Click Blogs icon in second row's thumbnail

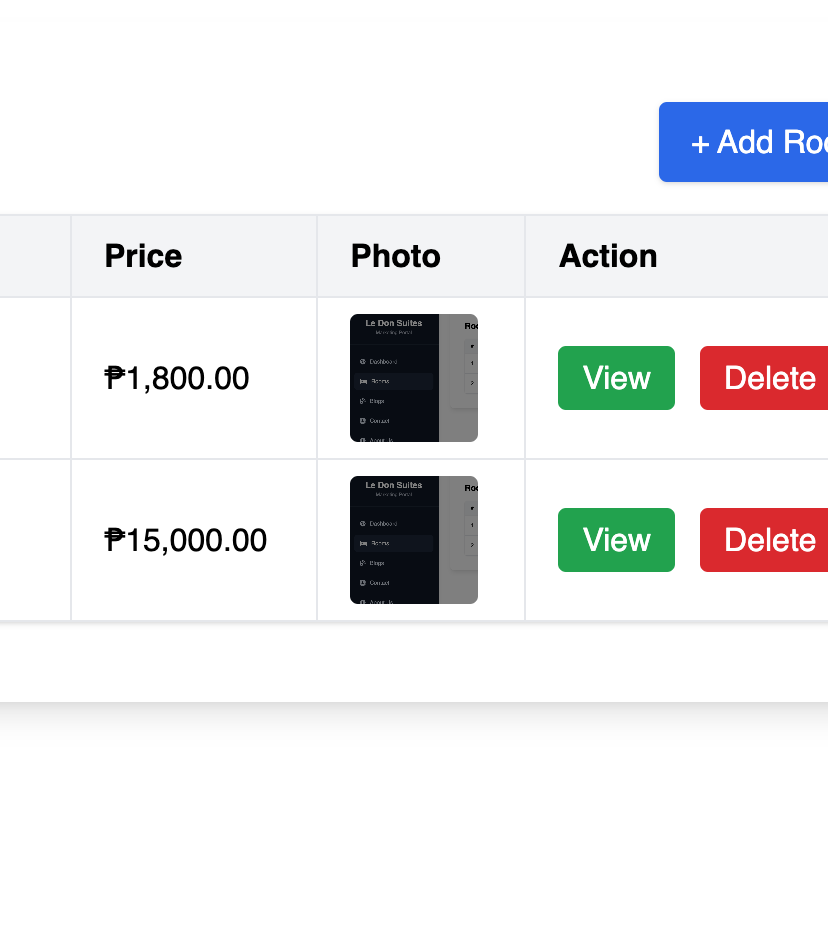(x=362, y=563)
